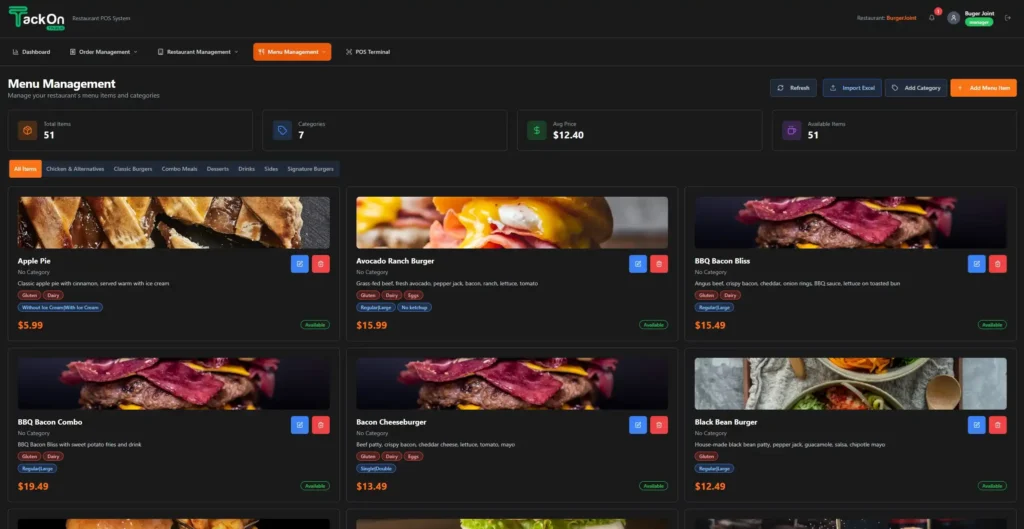Click the $12.40 average price value
Viewport: 1024px width, 529px height.
pyautogui.click(x=568, y=135)
